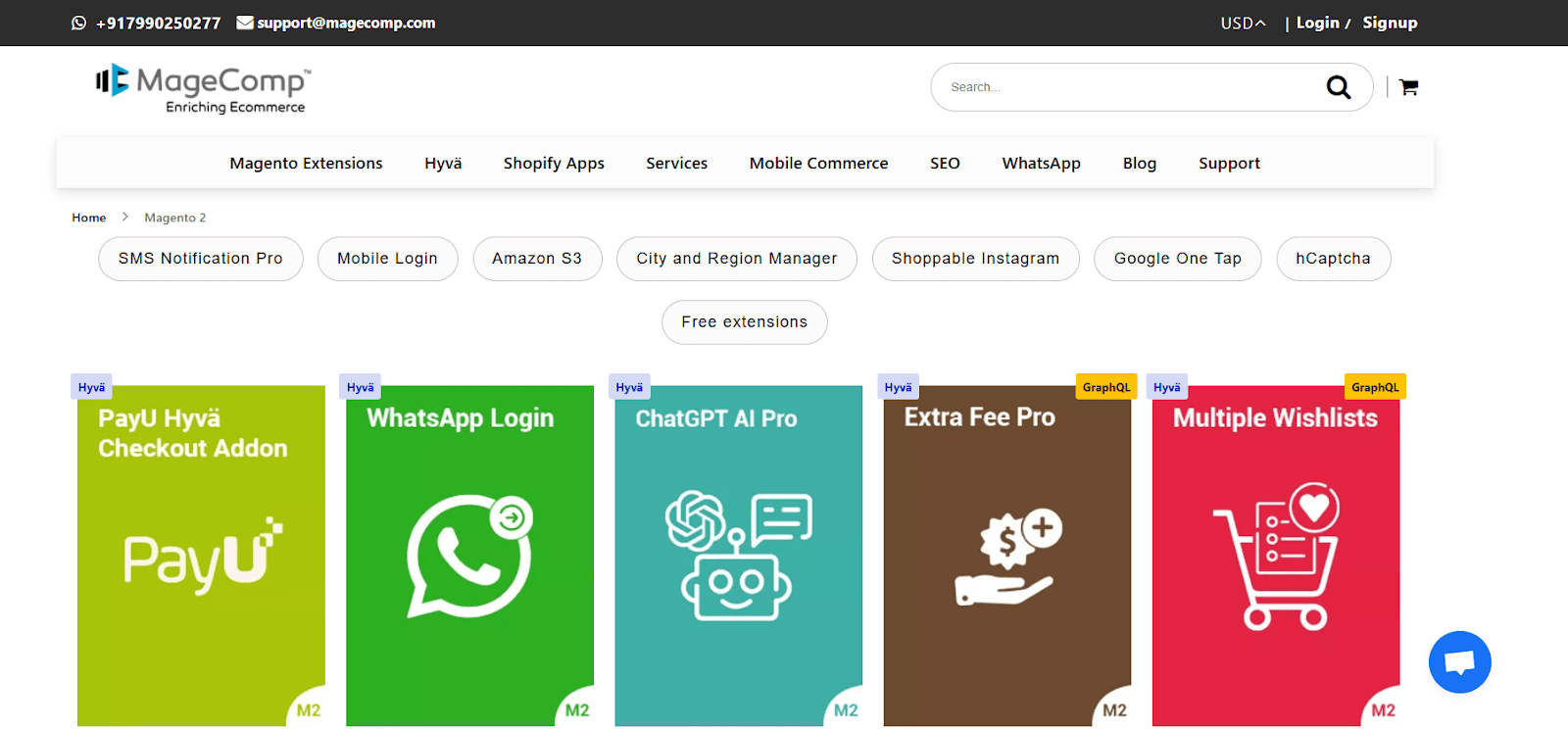The image size is (1568, 730).
Task: Click the email envelope icon
Action: pos(245,23)
